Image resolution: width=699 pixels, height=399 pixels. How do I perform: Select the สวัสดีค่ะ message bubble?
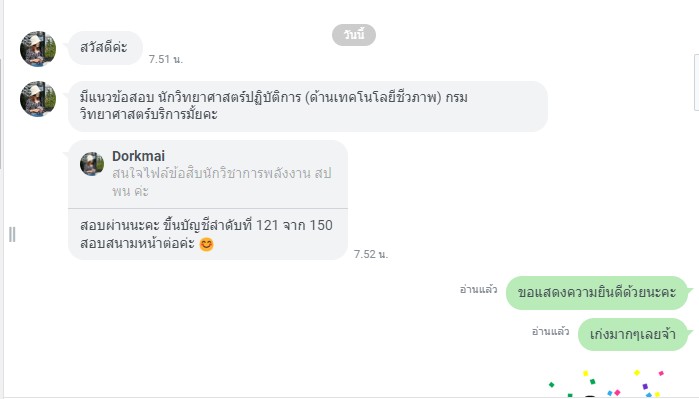point(105,48)
